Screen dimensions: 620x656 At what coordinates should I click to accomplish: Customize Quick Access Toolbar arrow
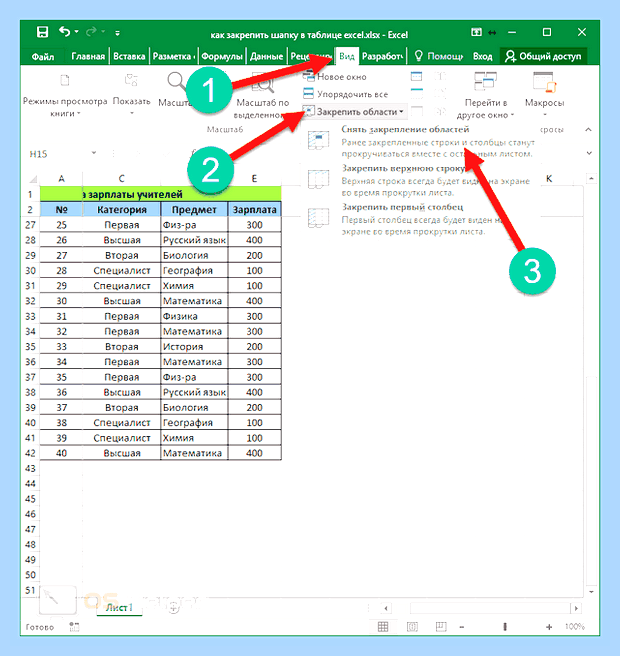click(118, 32)
